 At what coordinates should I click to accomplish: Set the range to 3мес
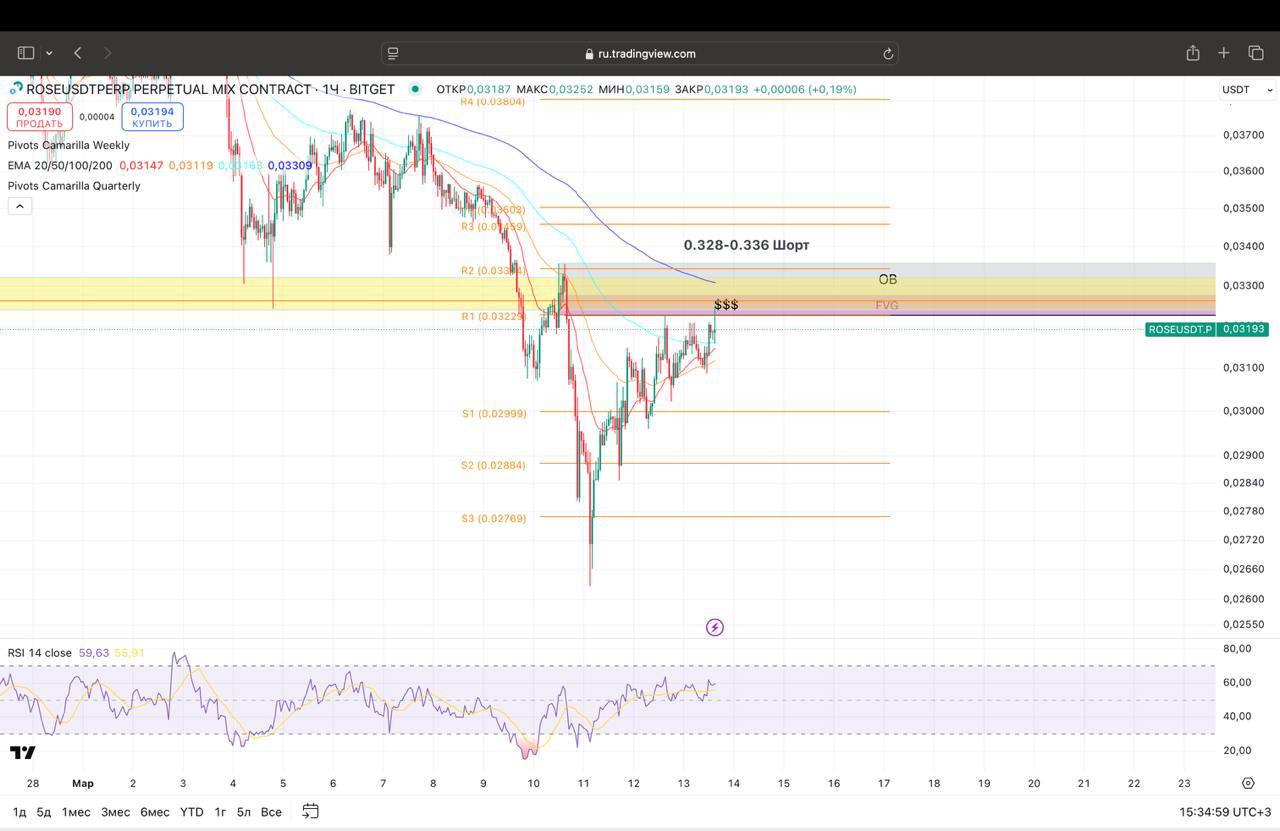click(x=115, y=812)
